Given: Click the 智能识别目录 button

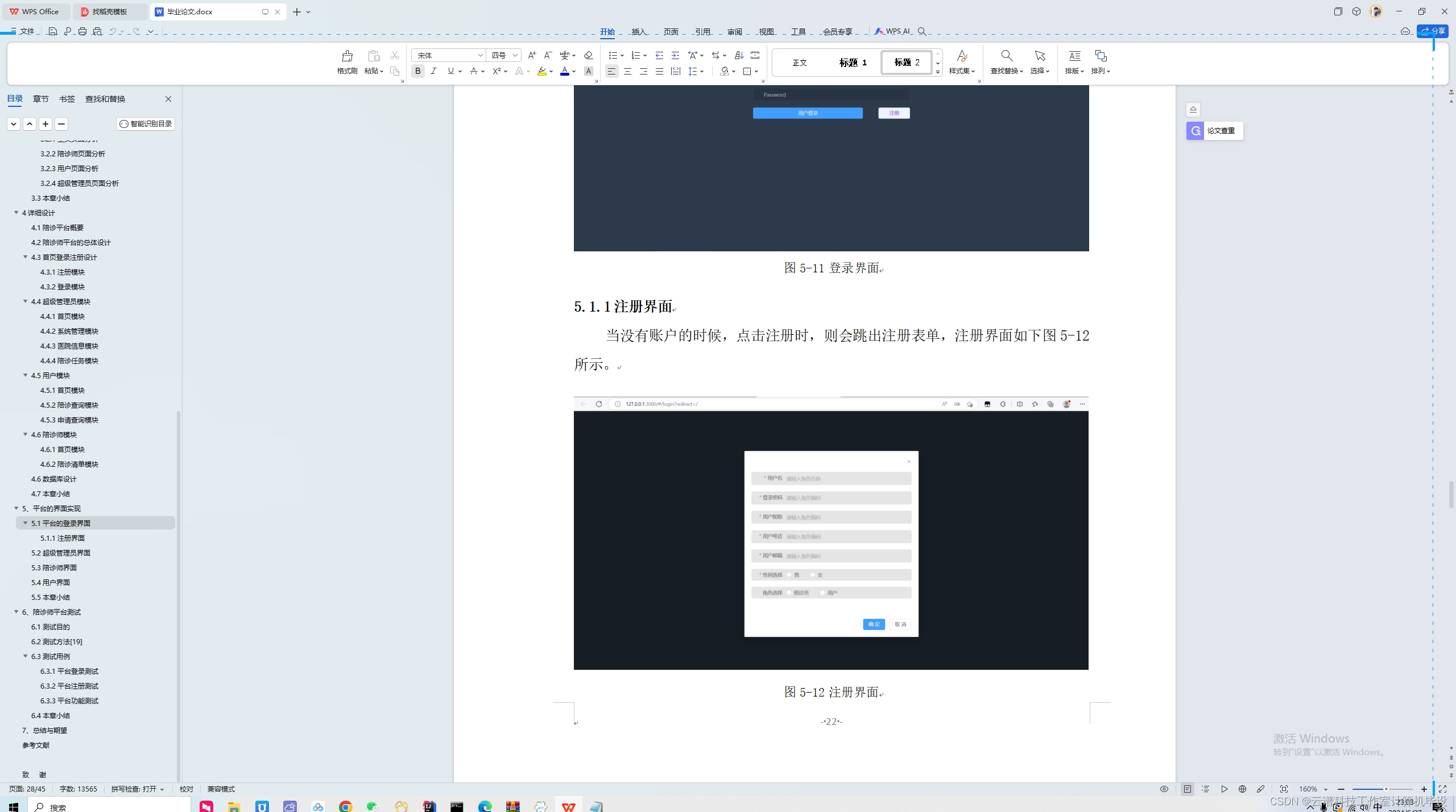Looking at the screenshot, I should click(x=146, y=124).
